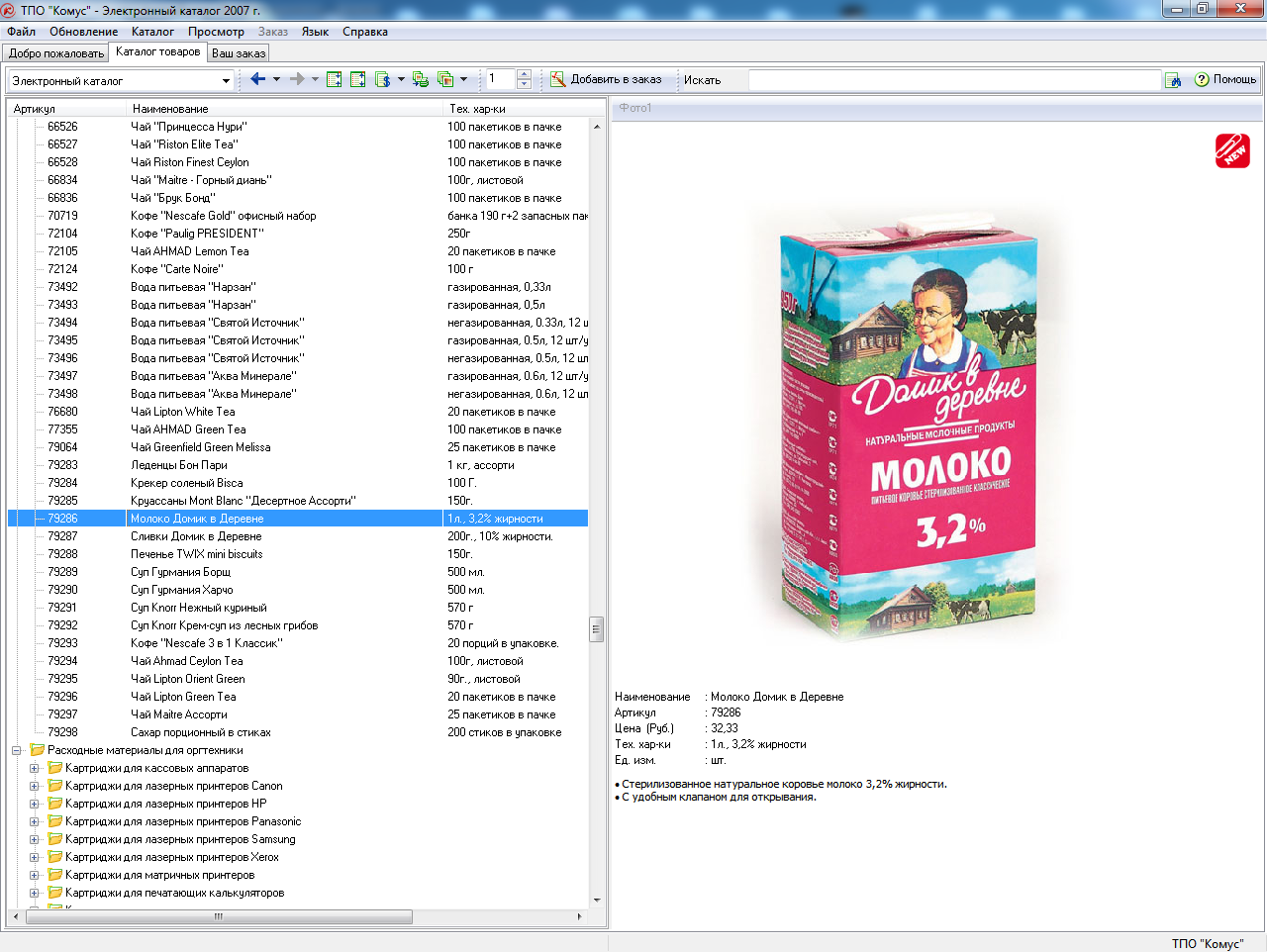Sort by the Наименование column header

click(286, 109)
